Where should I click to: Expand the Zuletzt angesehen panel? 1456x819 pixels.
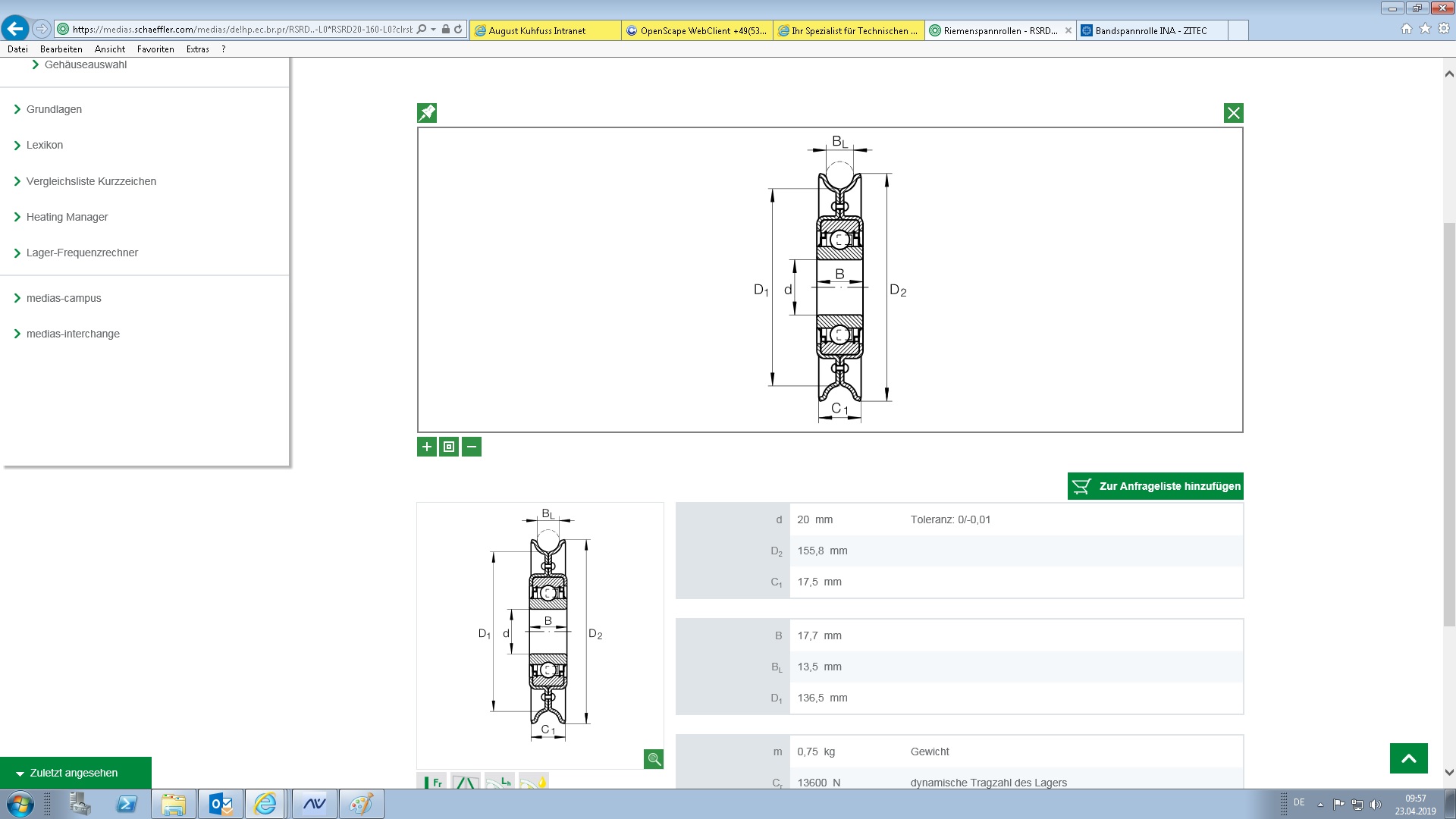[x=74, y=773]
